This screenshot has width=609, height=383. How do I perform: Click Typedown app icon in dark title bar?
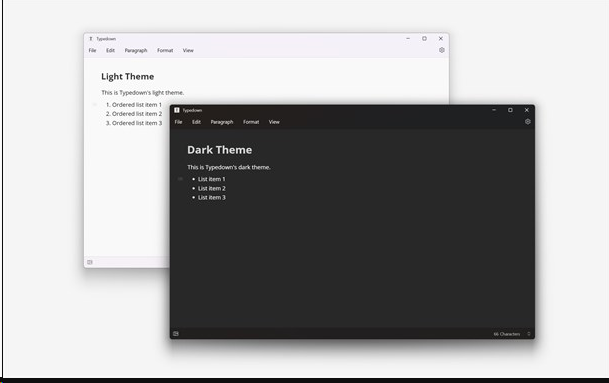[x=177, y=110]
